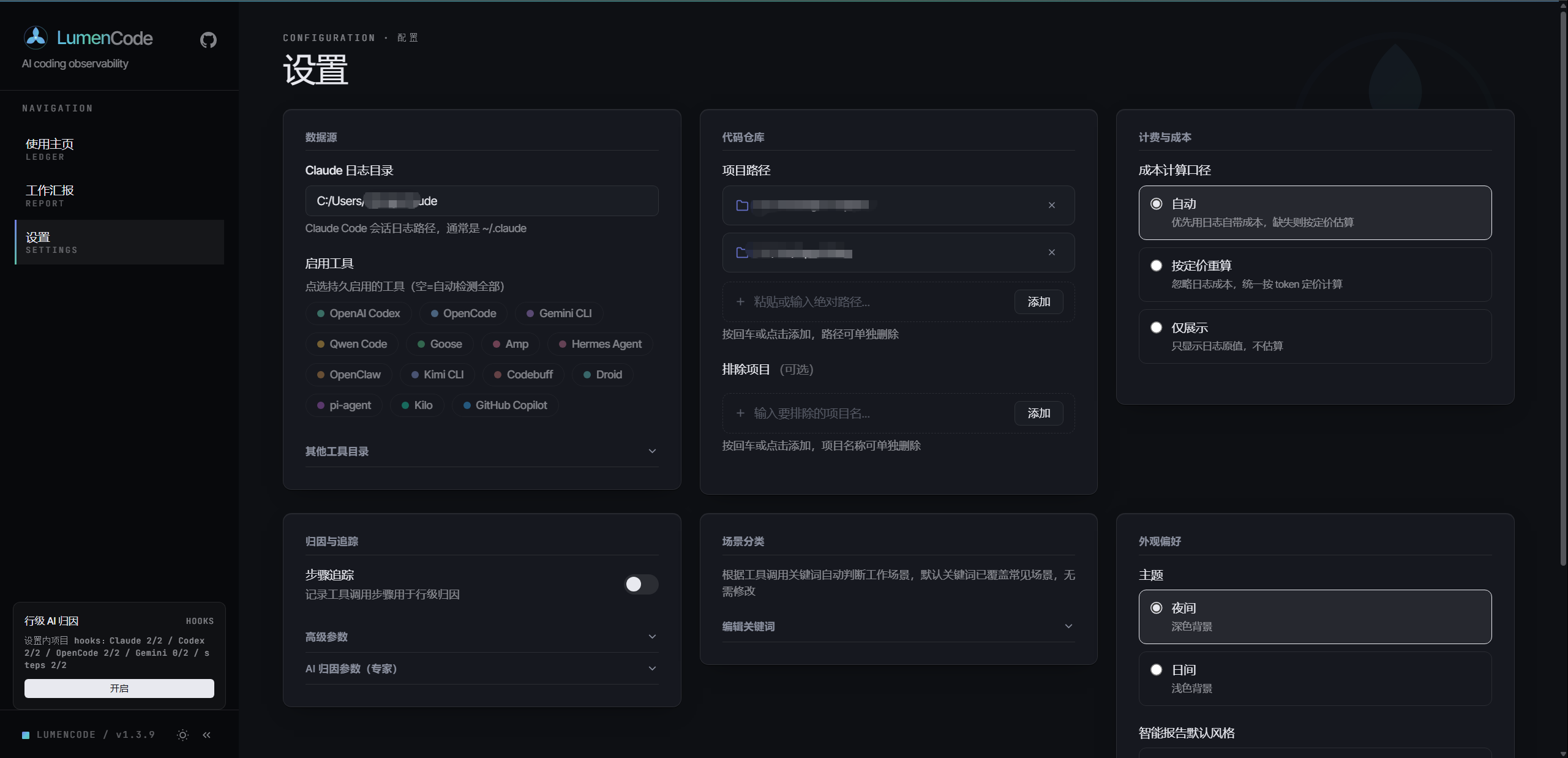Screen dimensions: 1568x758
Task: Enable the Hermes Agent tool chip
Action: (600, 344)
